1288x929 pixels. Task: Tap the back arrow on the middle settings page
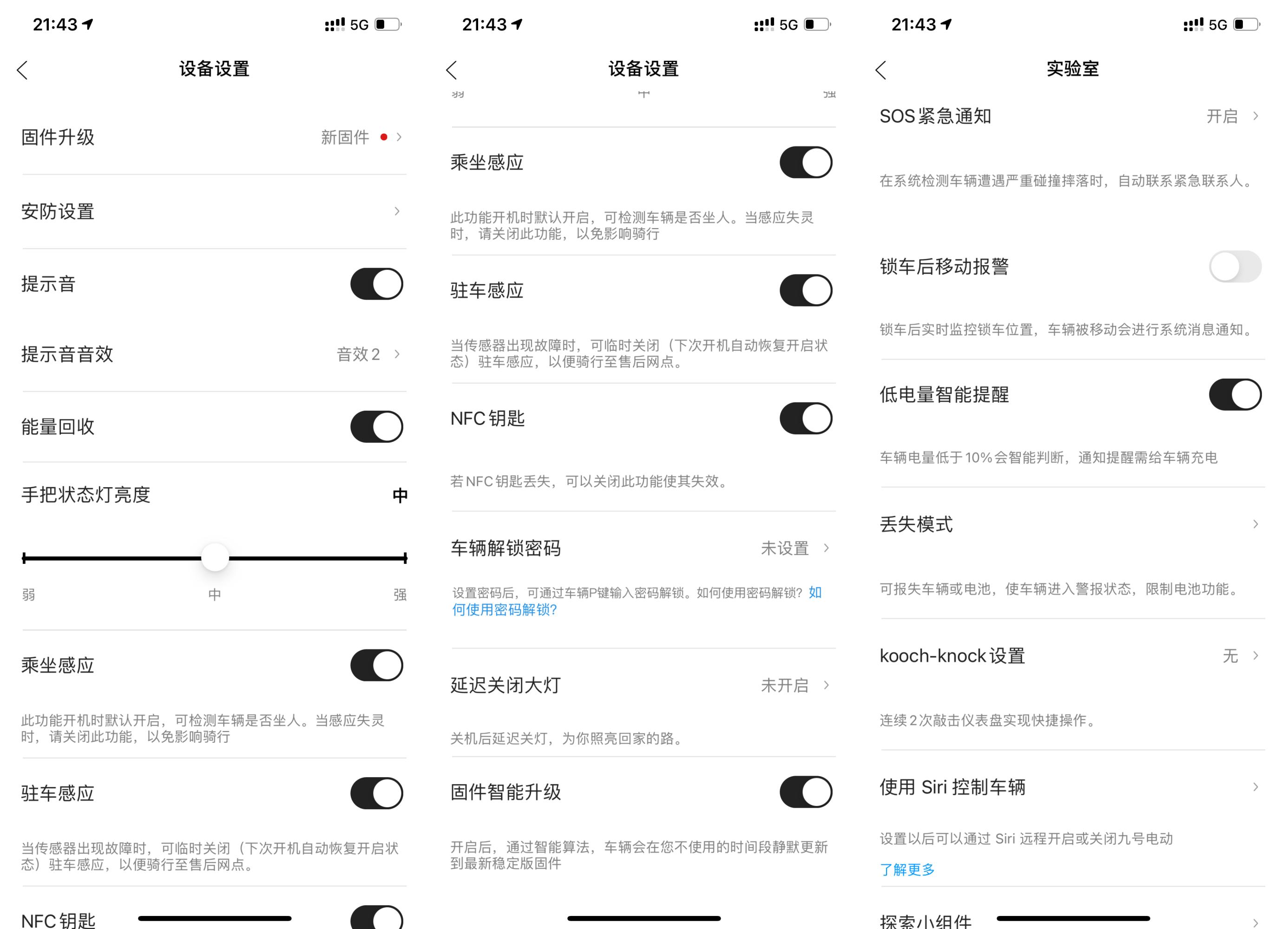(x=452, y=69)
